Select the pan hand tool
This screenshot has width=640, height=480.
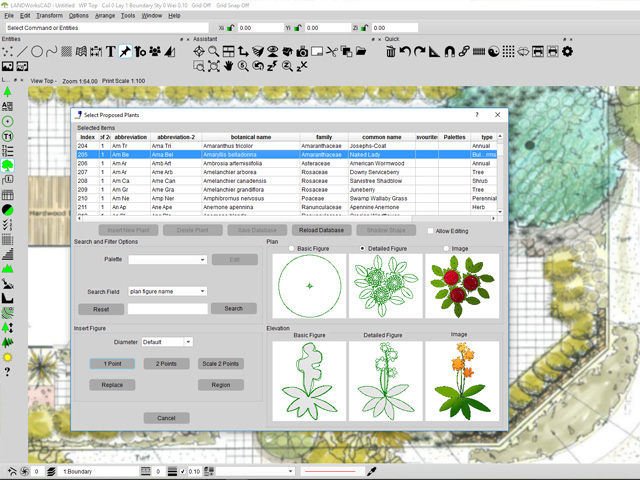(x=228, y=66)
